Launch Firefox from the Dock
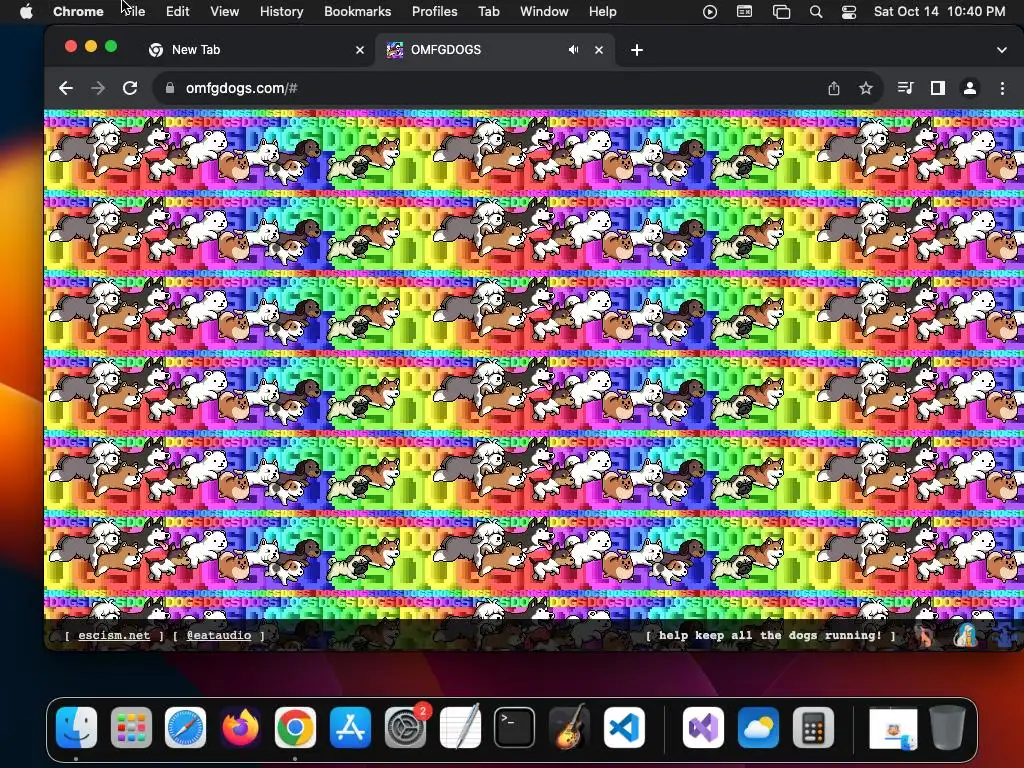 [240, 728]
